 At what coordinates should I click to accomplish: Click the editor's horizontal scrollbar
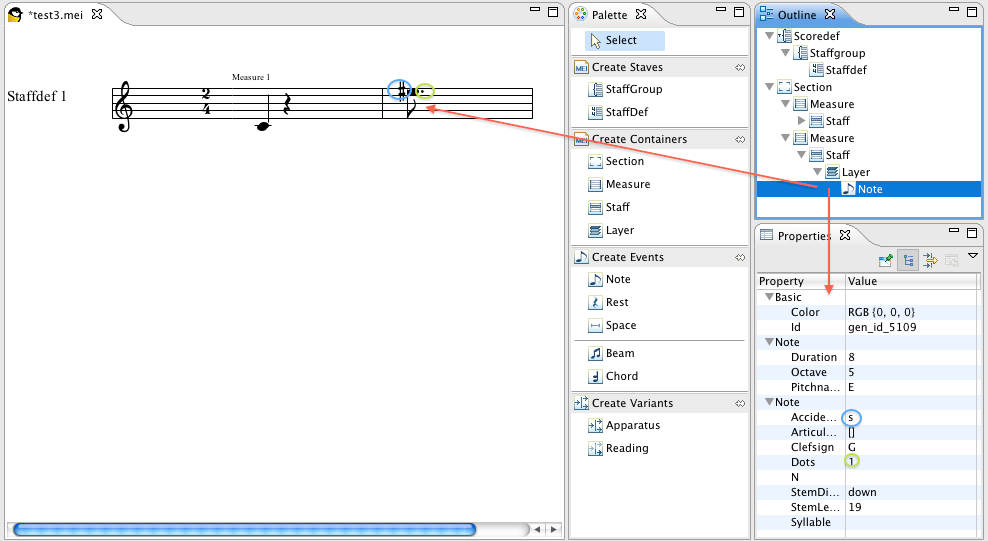click(x=244, y=529)
